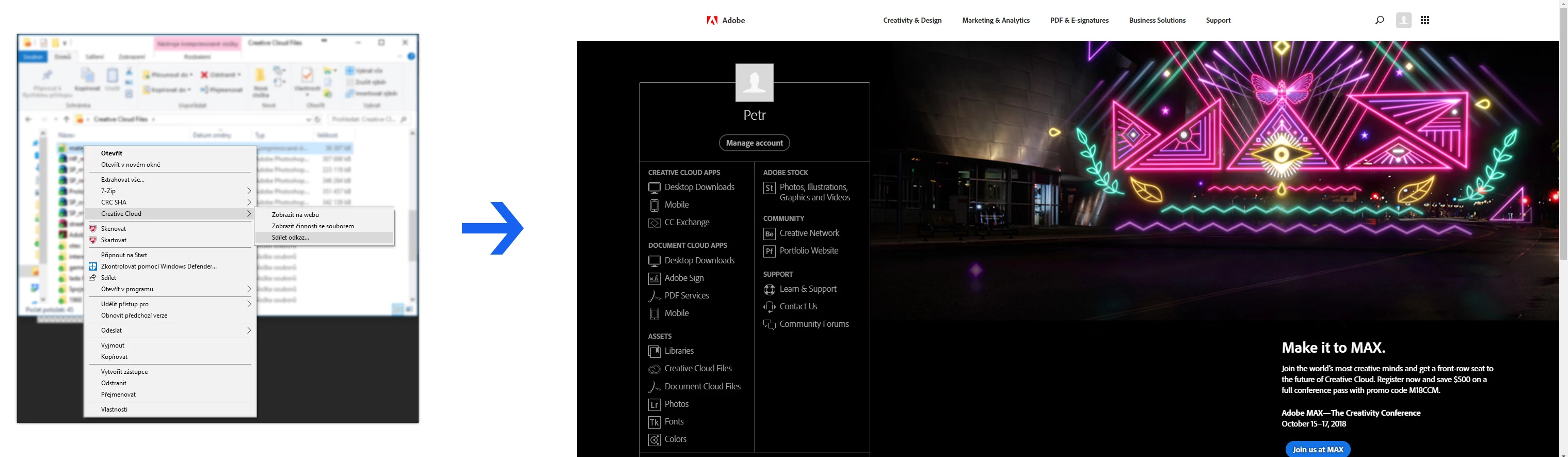Image resolution: width=1568 pixels, height=457 pixels.
Task: Click the Creative Cloud Files icon
Action: pyautogui.click(x=654, y=369)
